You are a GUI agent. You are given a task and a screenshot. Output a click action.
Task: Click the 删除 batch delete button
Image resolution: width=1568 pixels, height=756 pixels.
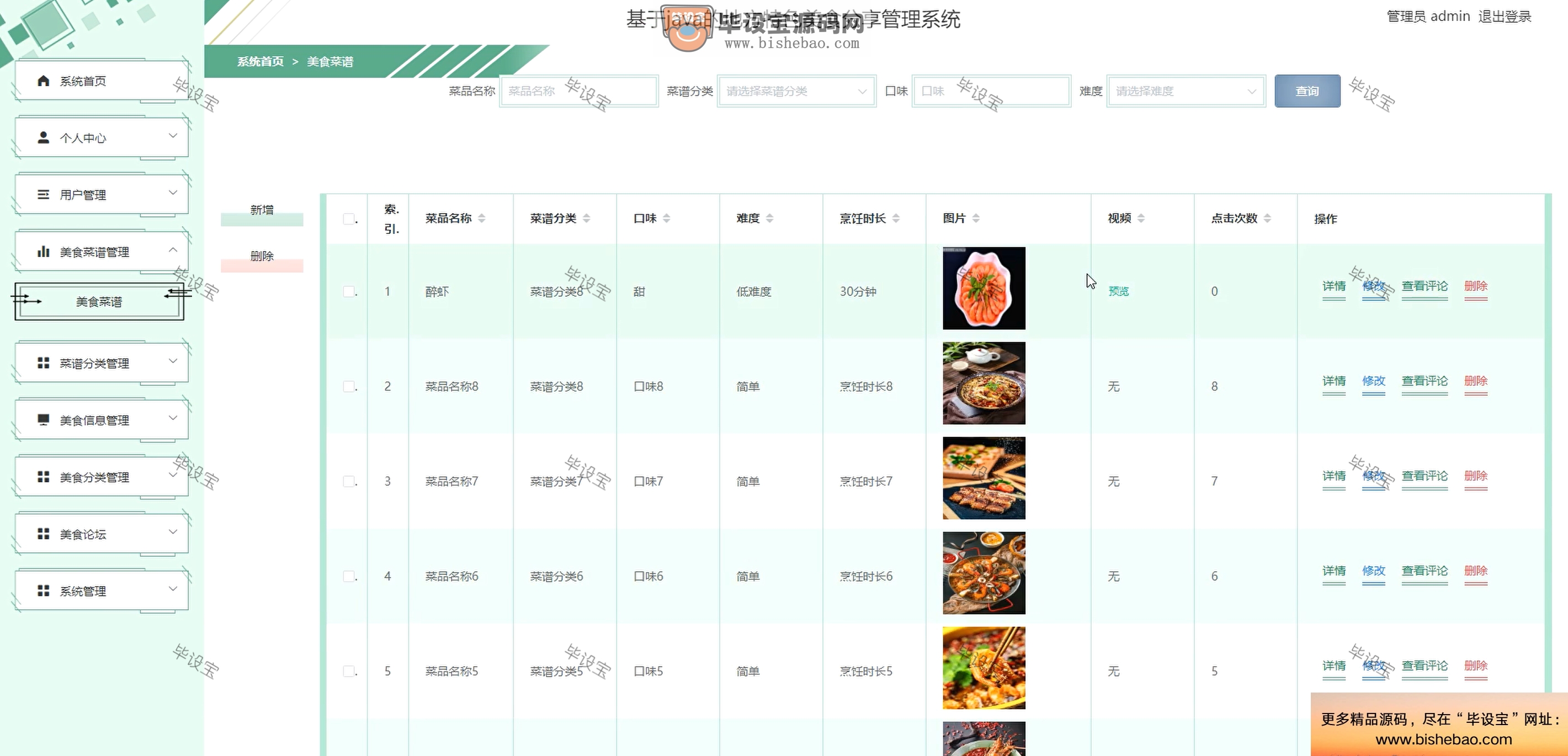(262, 256)
